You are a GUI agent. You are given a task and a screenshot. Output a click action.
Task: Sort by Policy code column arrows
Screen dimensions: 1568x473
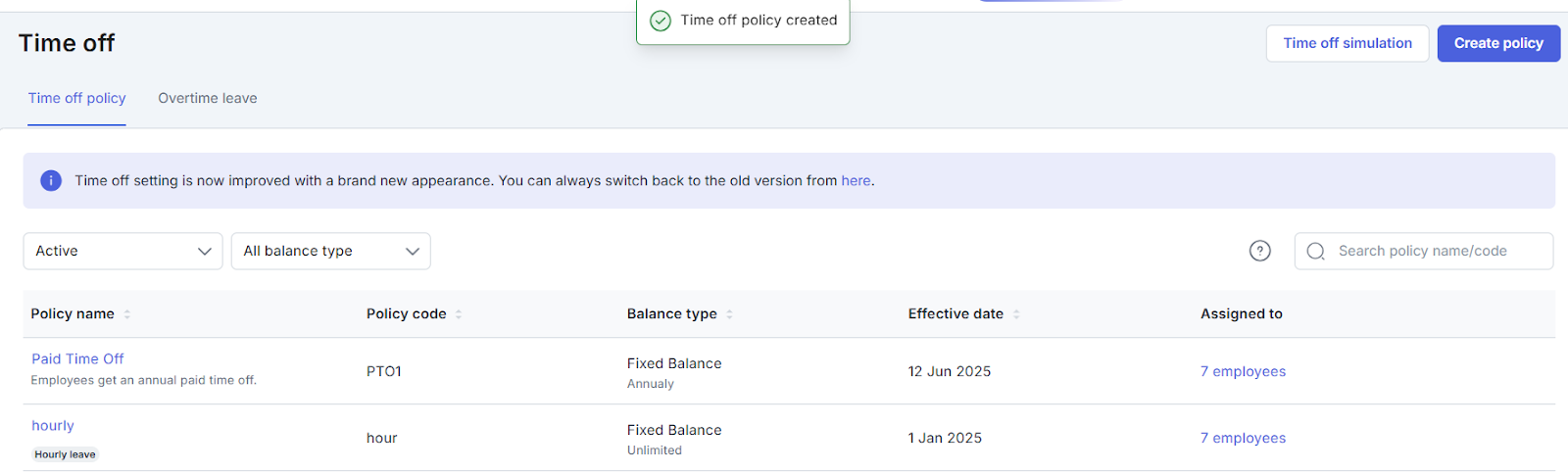coord(459,314)
